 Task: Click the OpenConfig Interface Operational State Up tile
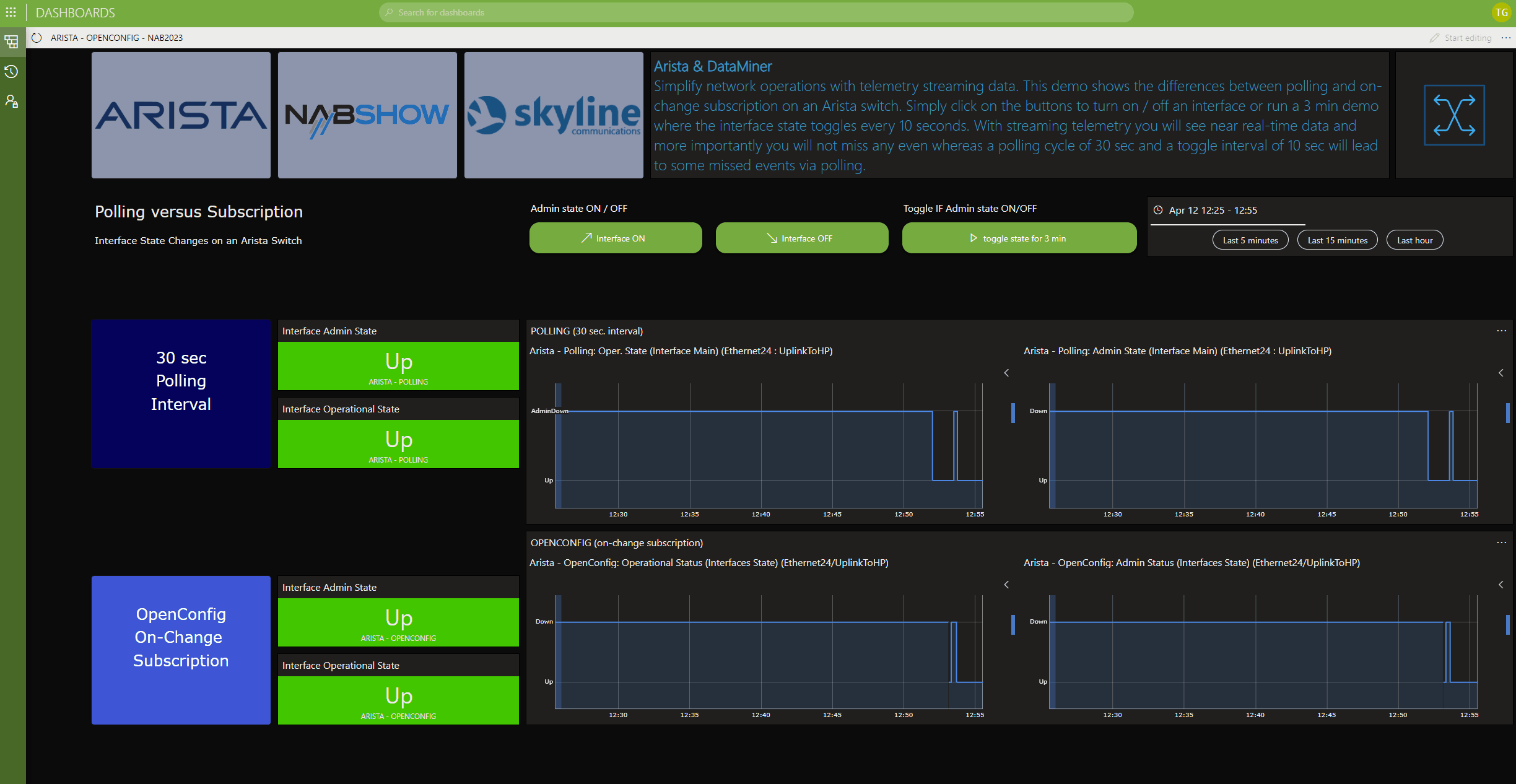398,700
